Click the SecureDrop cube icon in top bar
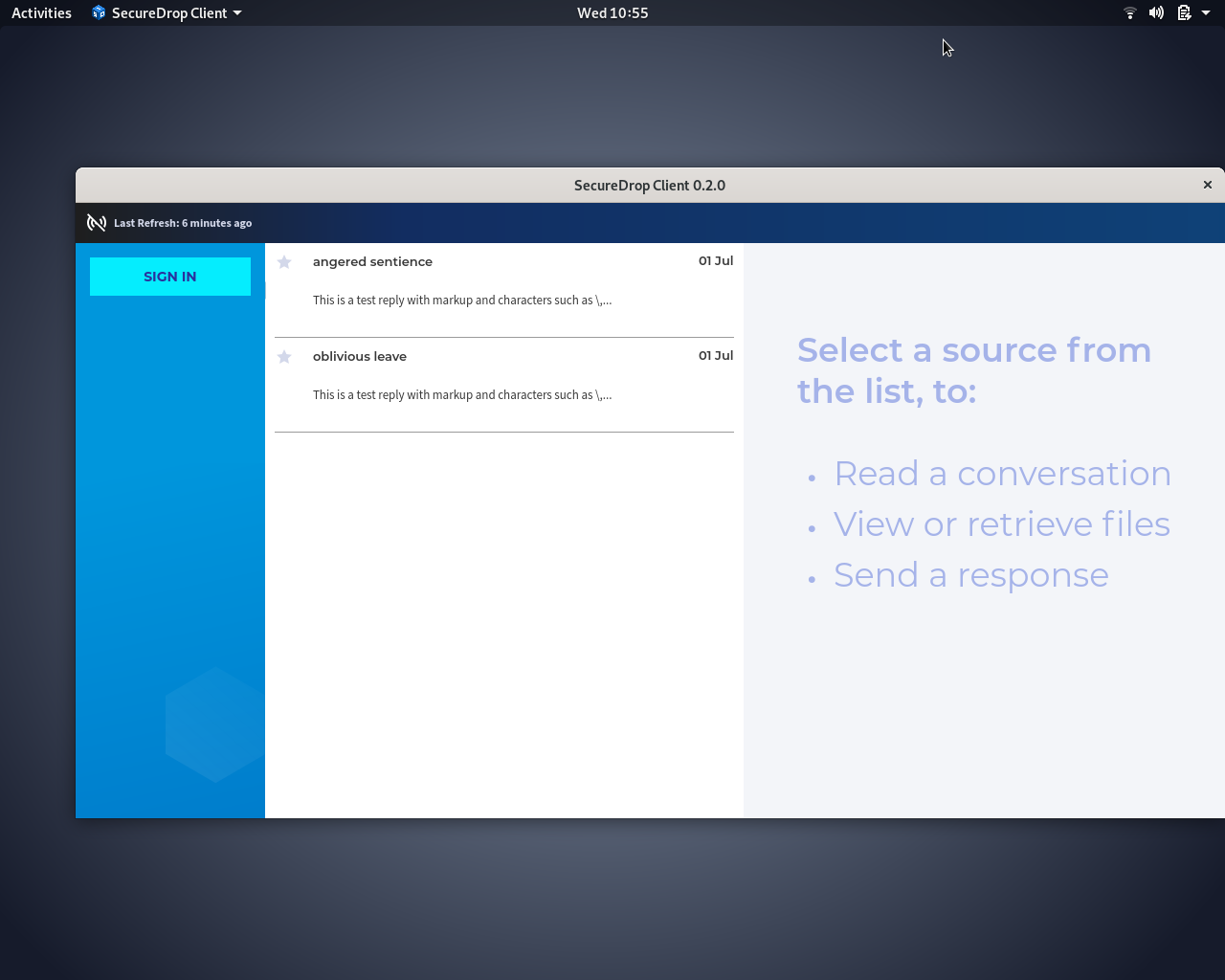This screenshot has height=980, width=1225. click(x=99, y=12)
